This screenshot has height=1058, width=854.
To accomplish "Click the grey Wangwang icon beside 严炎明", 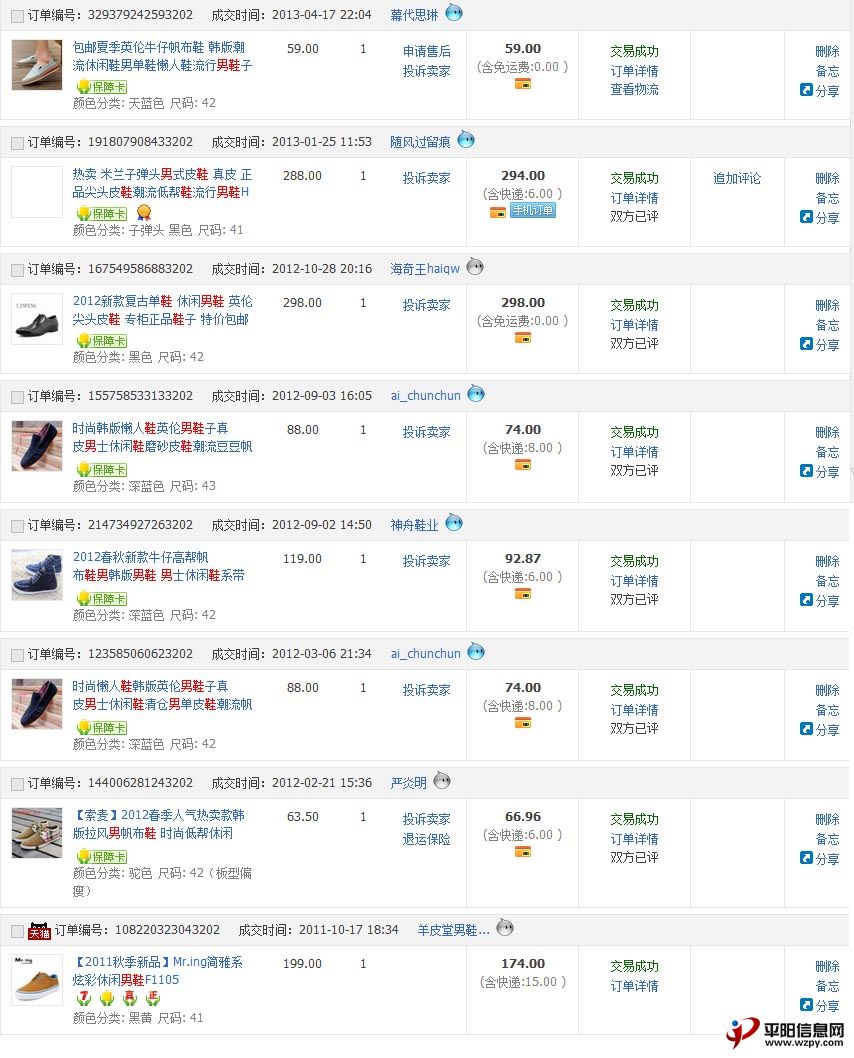I will click(x=442, y=781).
